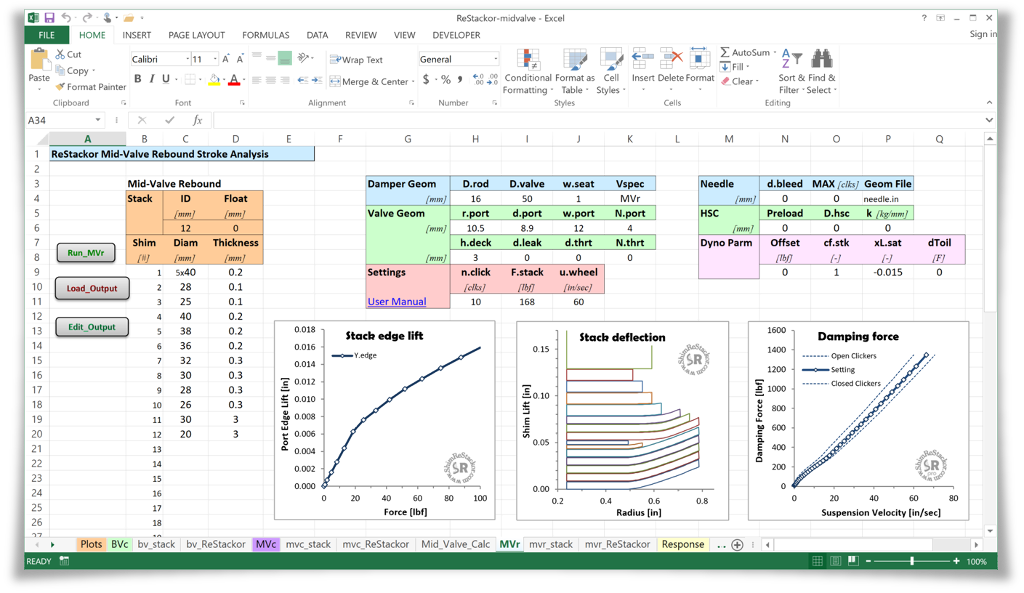Click the Run_MVr button
Screen dimensions: 1024x593
pyautogui.click(x=86, y=253)
